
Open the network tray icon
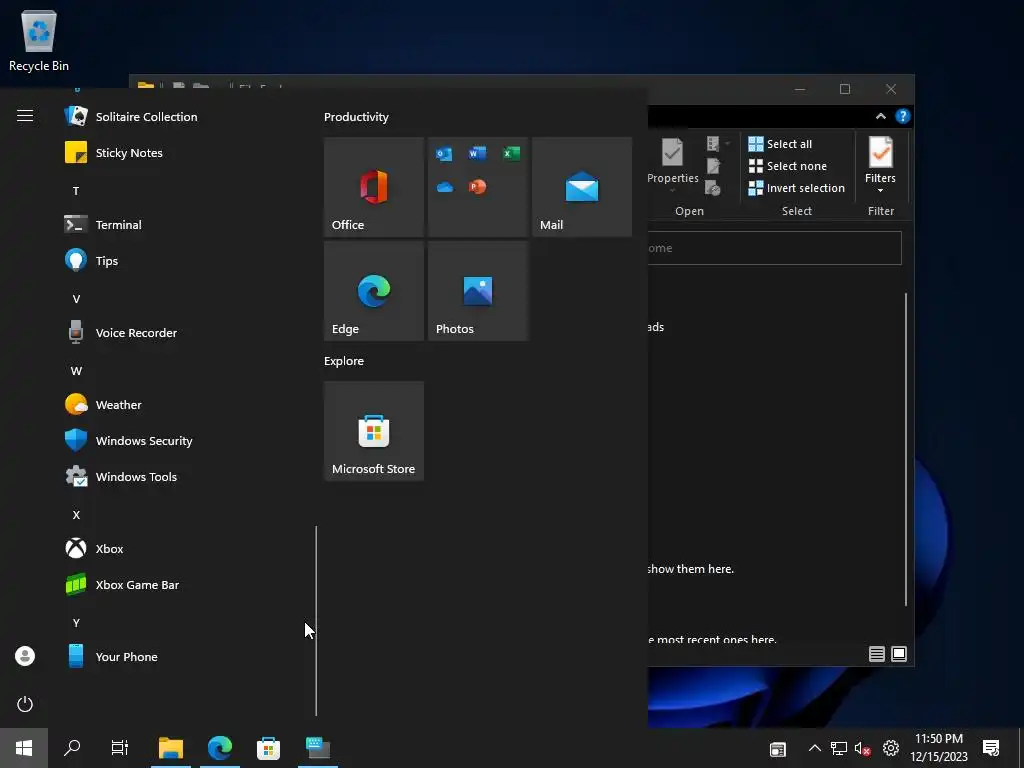pos(839,748)
